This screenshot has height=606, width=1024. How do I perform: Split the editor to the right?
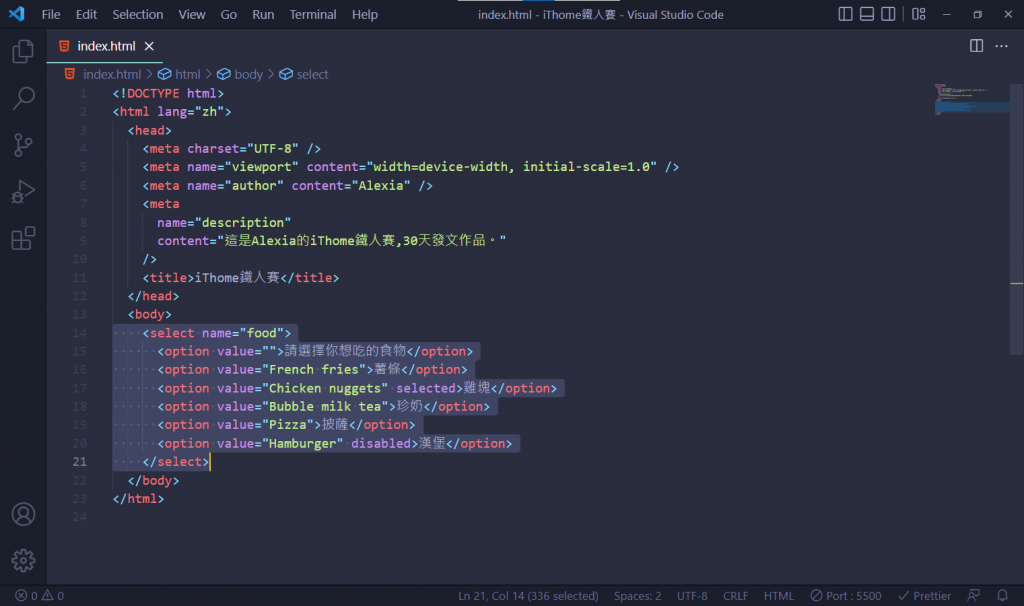pos(976,46)
